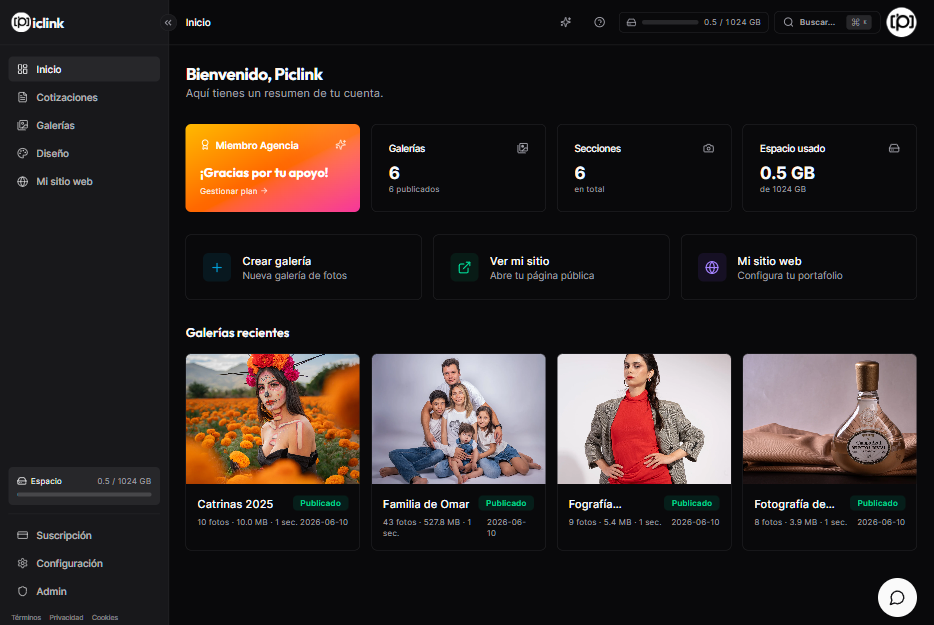
Task: Click the Galerías images icon in sidebar
Action: point(23,125)
